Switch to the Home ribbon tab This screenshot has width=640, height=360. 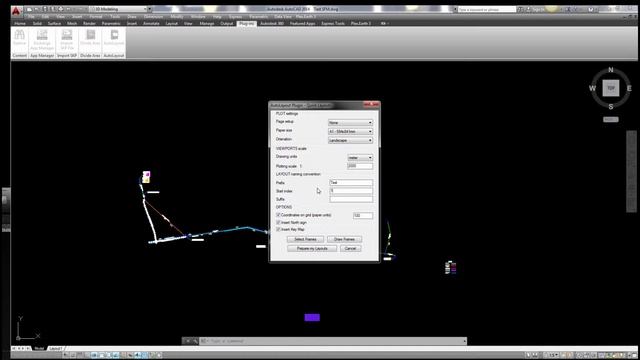tap(20, 24)
